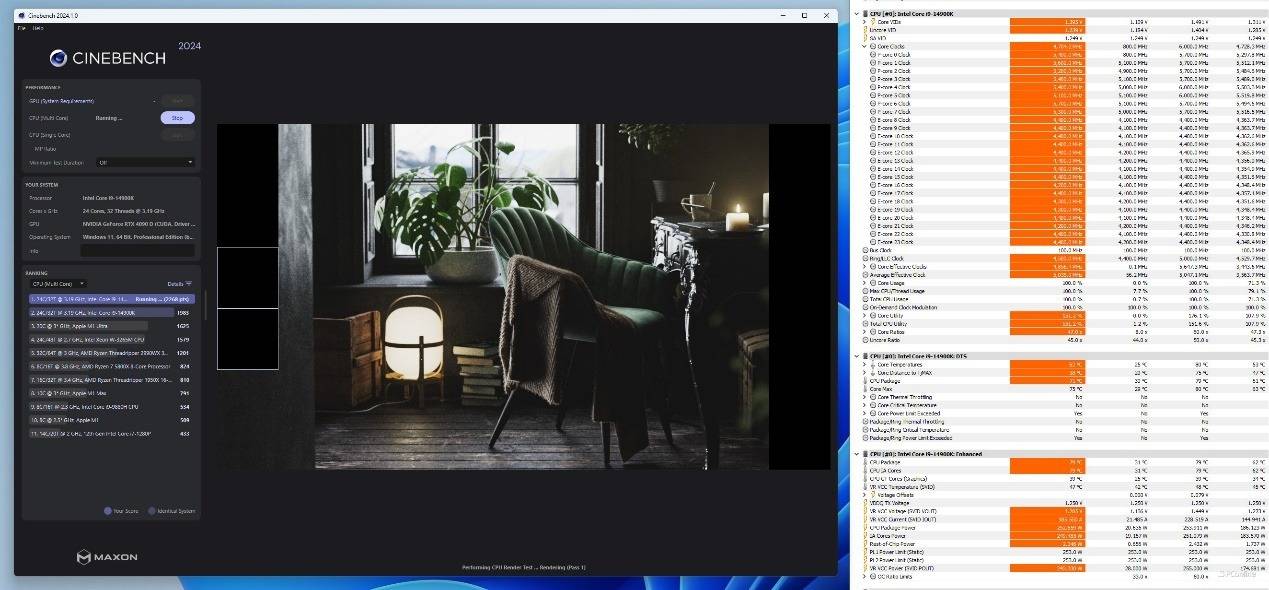Click the CPU (Single Core) Start button
Screen dimensions: 1269x590
pos(177,135)
